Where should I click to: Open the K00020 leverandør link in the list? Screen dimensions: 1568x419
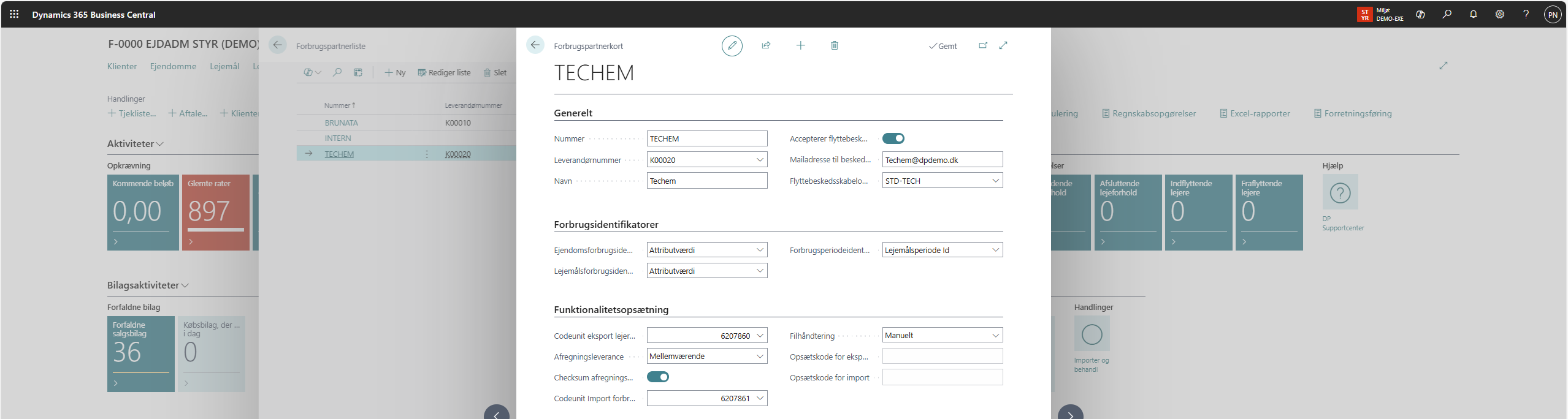click(x=458, y=154)
